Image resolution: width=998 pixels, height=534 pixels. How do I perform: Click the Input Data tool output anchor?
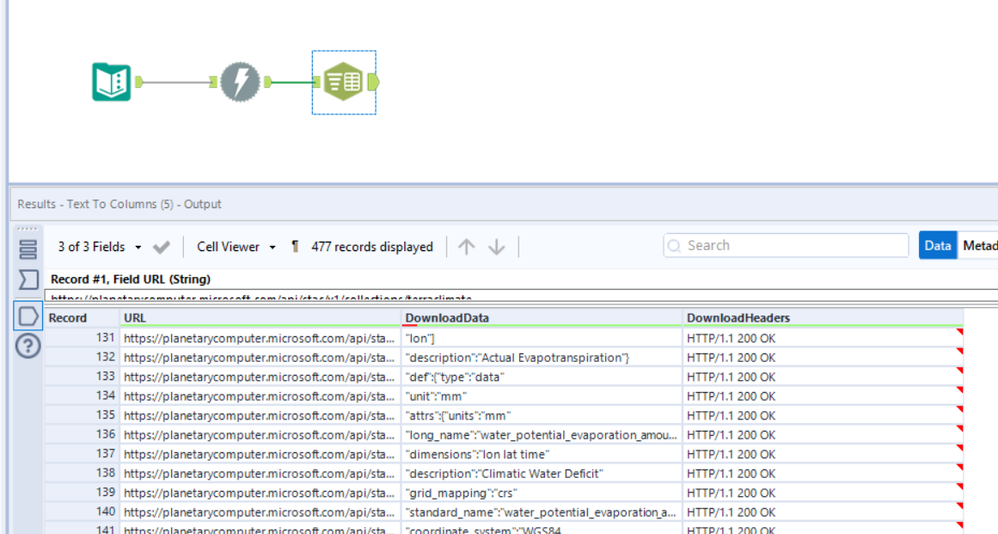(139, 82)
